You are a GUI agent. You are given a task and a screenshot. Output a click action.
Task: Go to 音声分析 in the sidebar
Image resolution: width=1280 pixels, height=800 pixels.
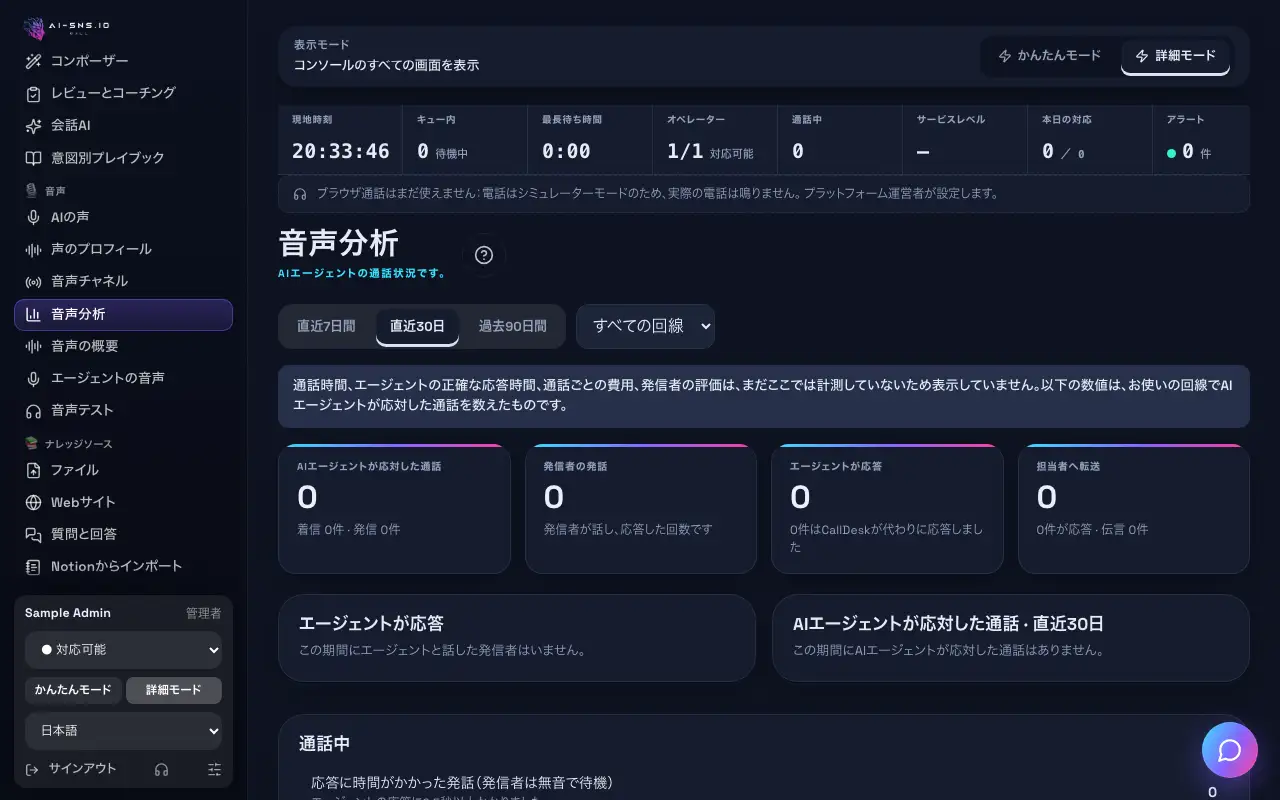pos(123,314)
